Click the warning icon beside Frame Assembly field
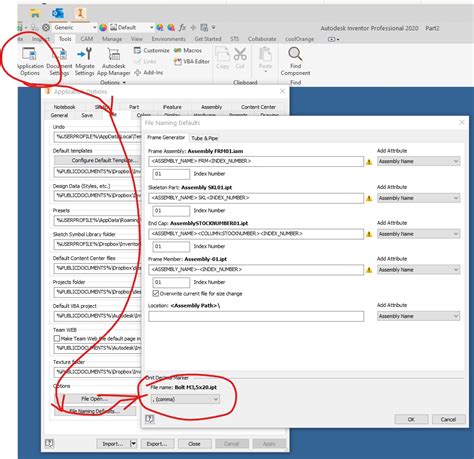This screenshot has height=459, width=474. [x=369, y=162]
